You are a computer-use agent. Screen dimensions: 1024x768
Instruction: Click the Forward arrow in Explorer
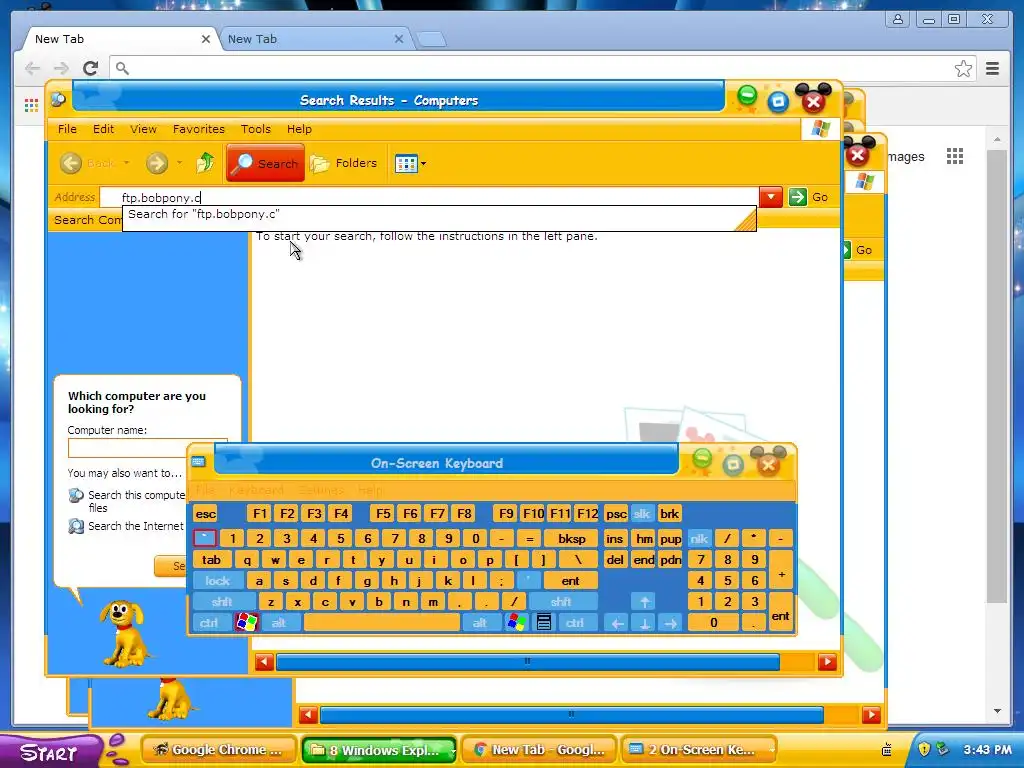157,163
